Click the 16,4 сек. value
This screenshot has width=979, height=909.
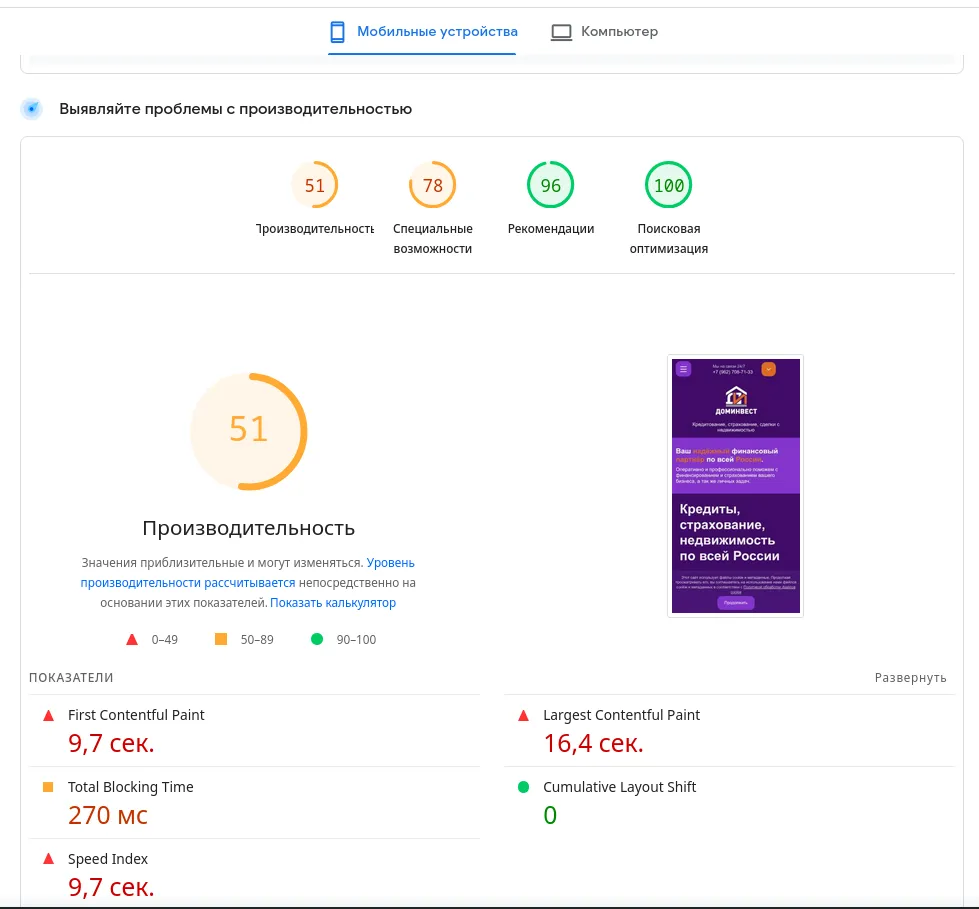pos(593,743)
